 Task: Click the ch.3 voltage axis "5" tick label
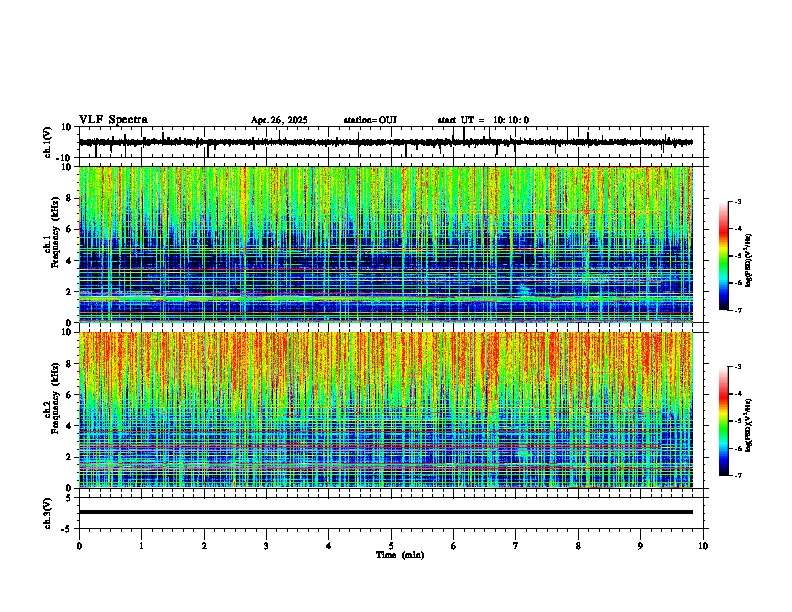coord(70,498)
